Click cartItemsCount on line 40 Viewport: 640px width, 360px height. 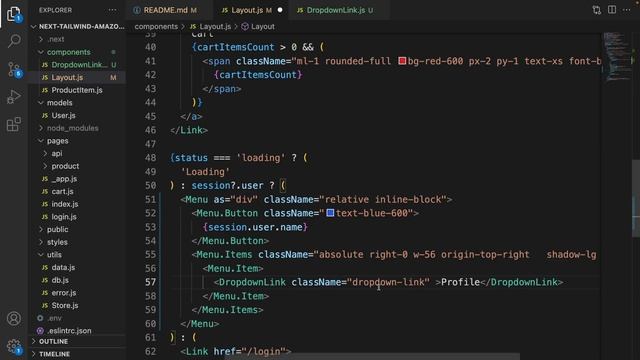click(x=236, y=47)
